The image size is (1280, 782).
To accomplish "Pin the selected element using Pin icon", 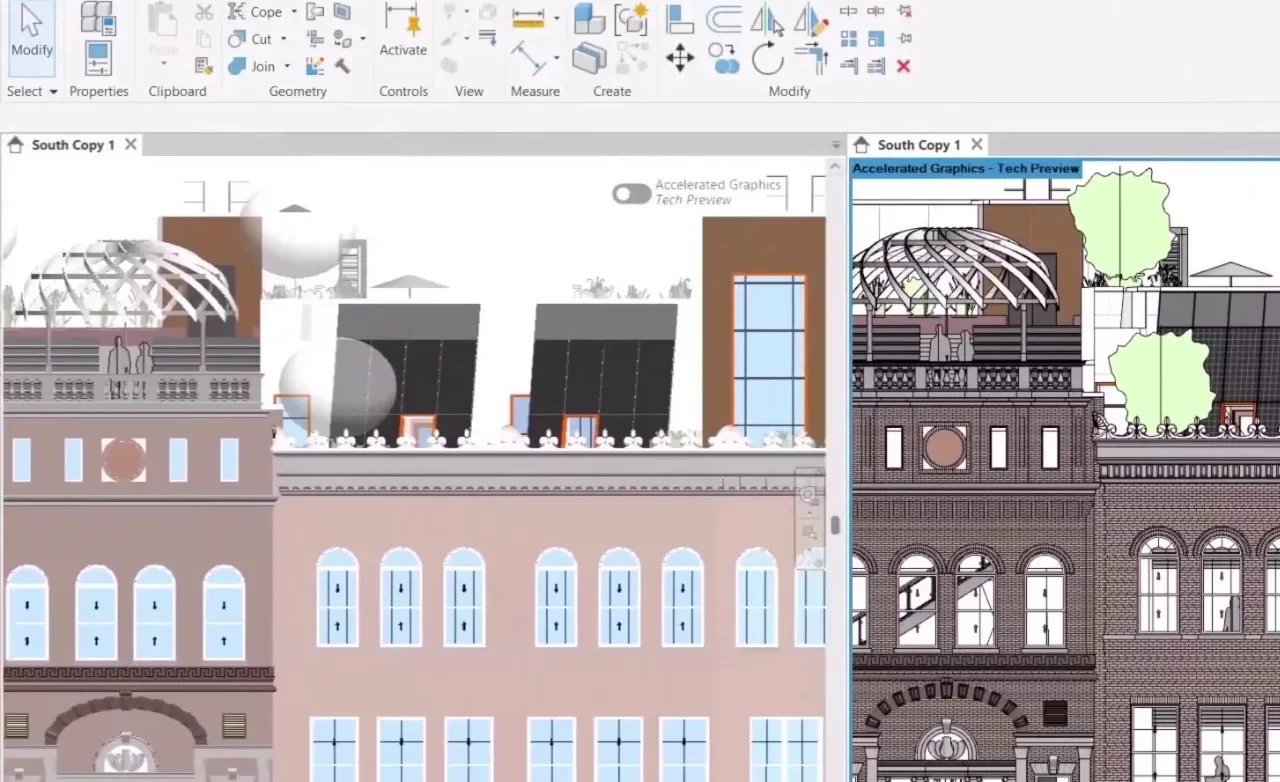I will click(904, 38).
